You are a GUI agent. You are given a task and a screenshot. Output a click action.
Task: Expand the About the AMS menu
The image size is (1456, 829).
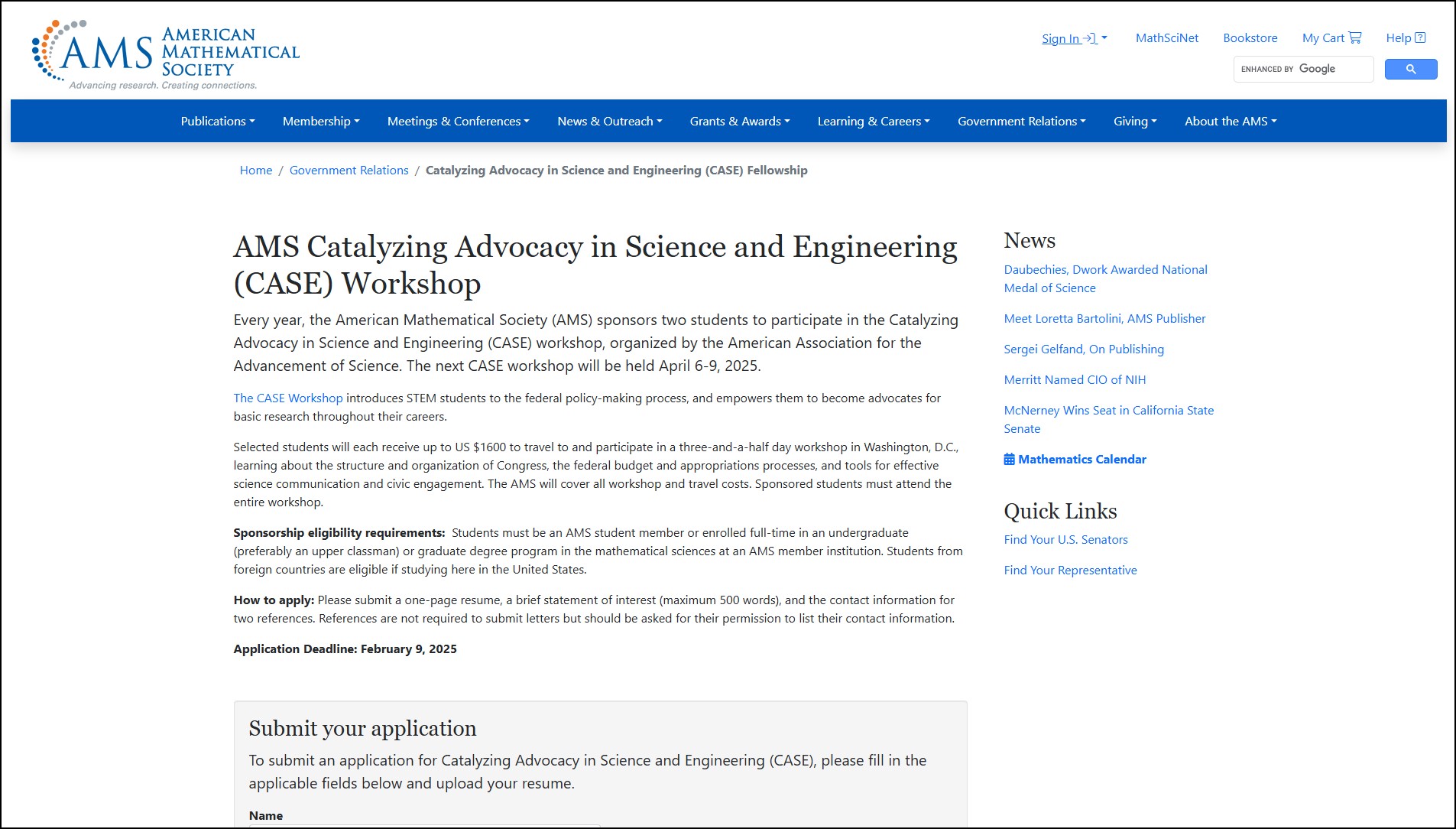pyautogui.click(x=1230, y=122)
